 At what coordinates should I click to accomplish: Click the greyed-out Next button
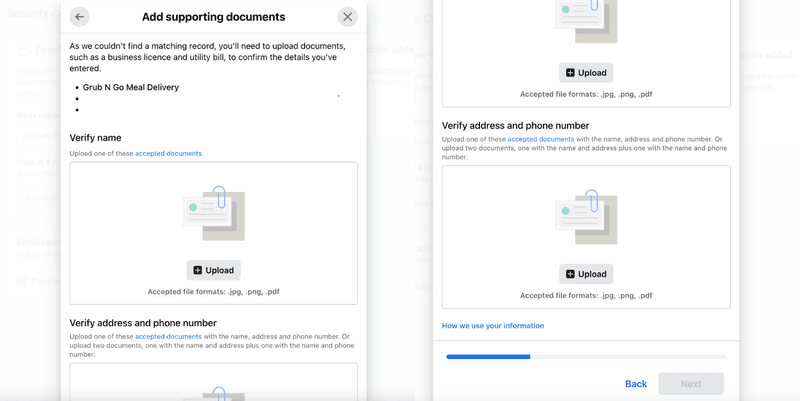pyautogui.click(x=691, y=384)
